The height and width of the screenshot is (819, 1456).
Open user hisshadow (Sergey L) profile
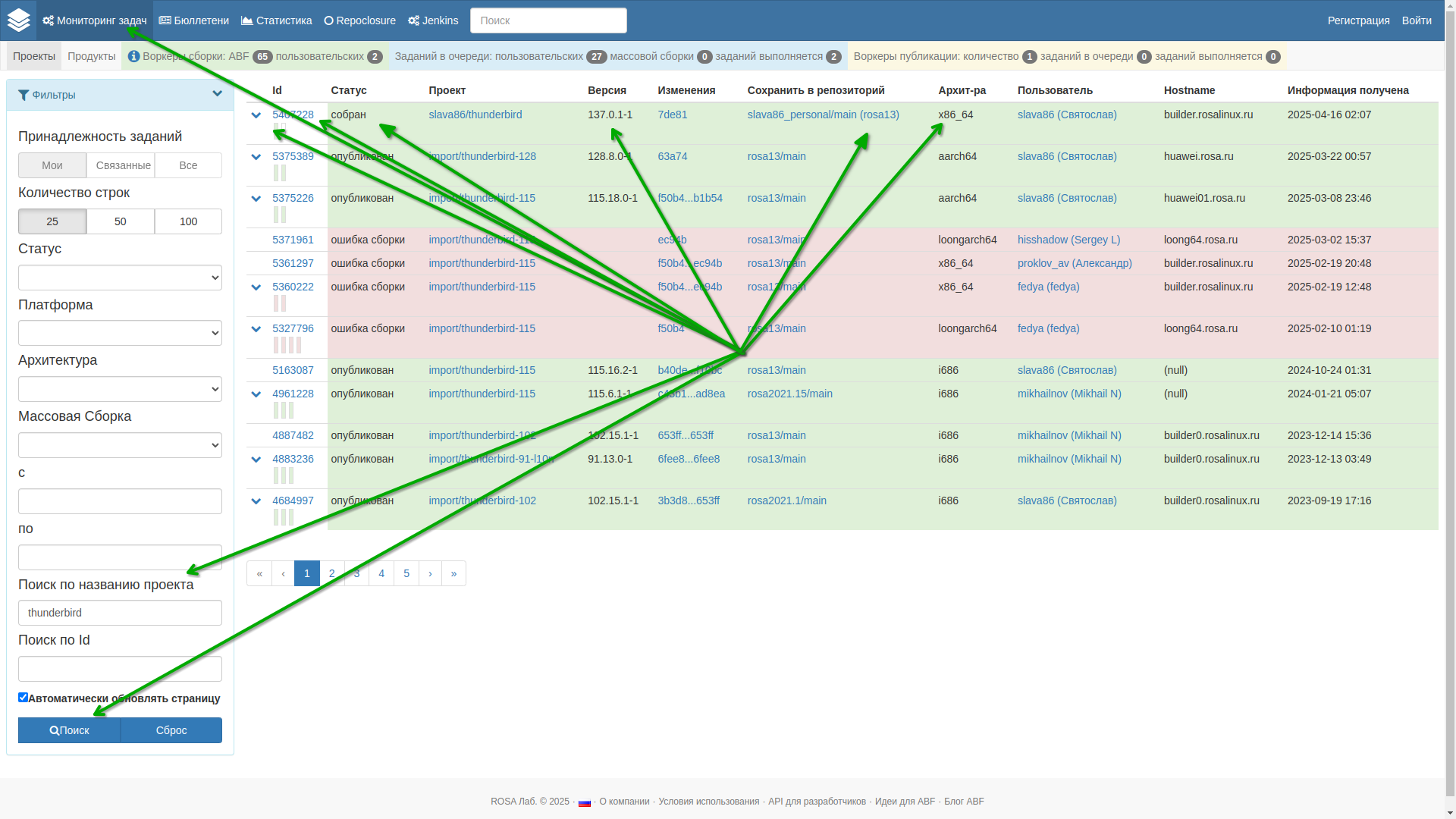(x=1069, y=240)
